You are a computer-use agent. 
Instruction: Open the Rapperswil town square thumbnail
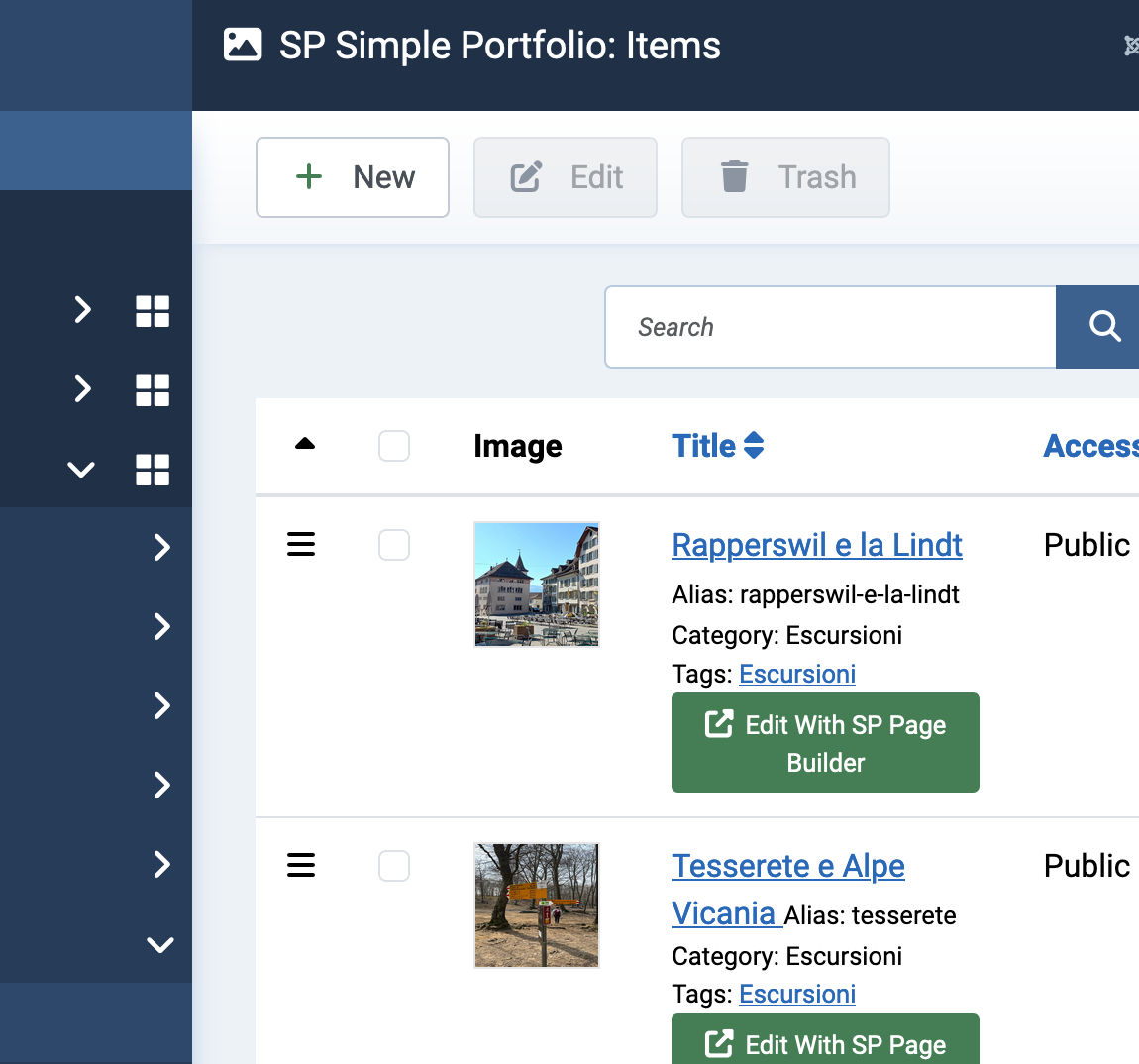(x=537, y=585)
